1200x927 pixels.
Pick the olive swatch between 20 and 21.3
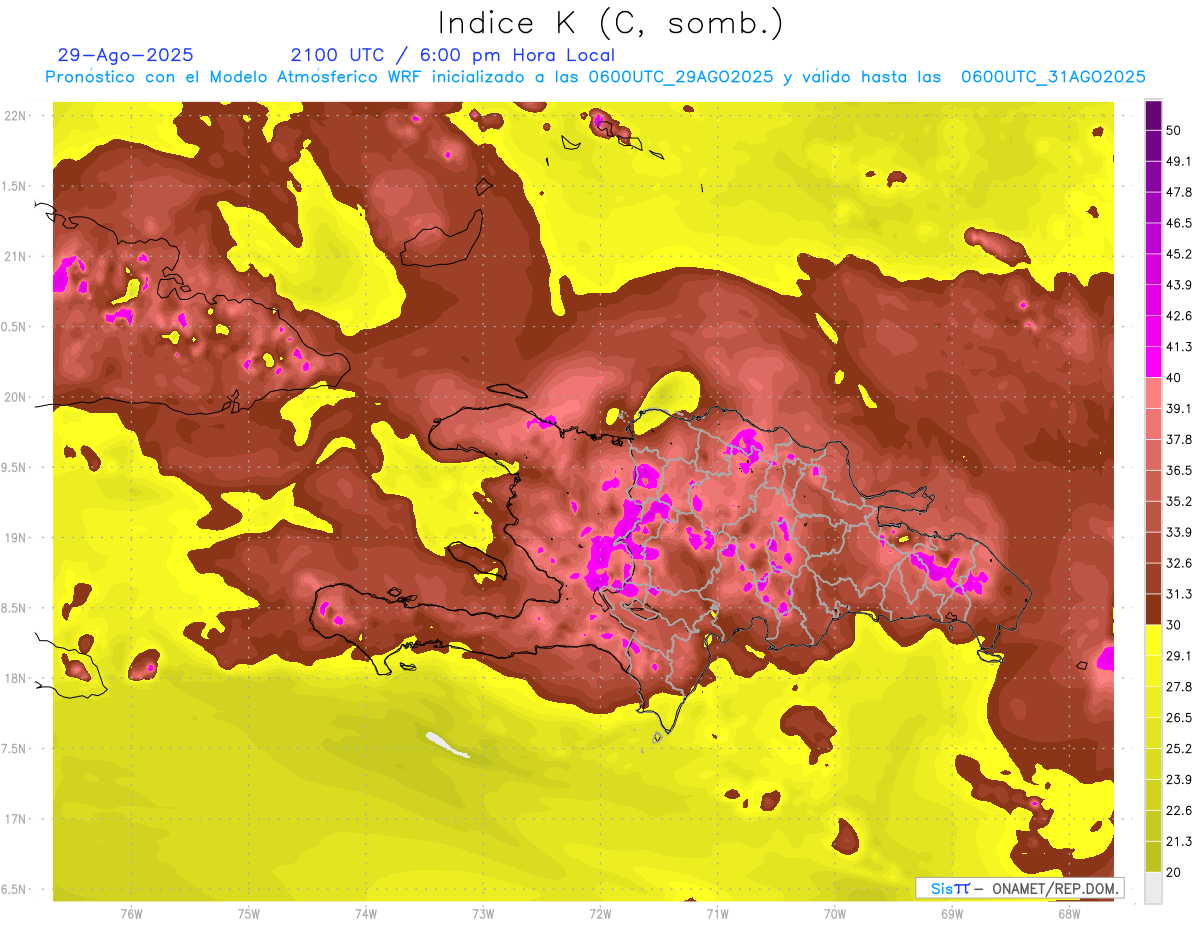point(1153,857)
